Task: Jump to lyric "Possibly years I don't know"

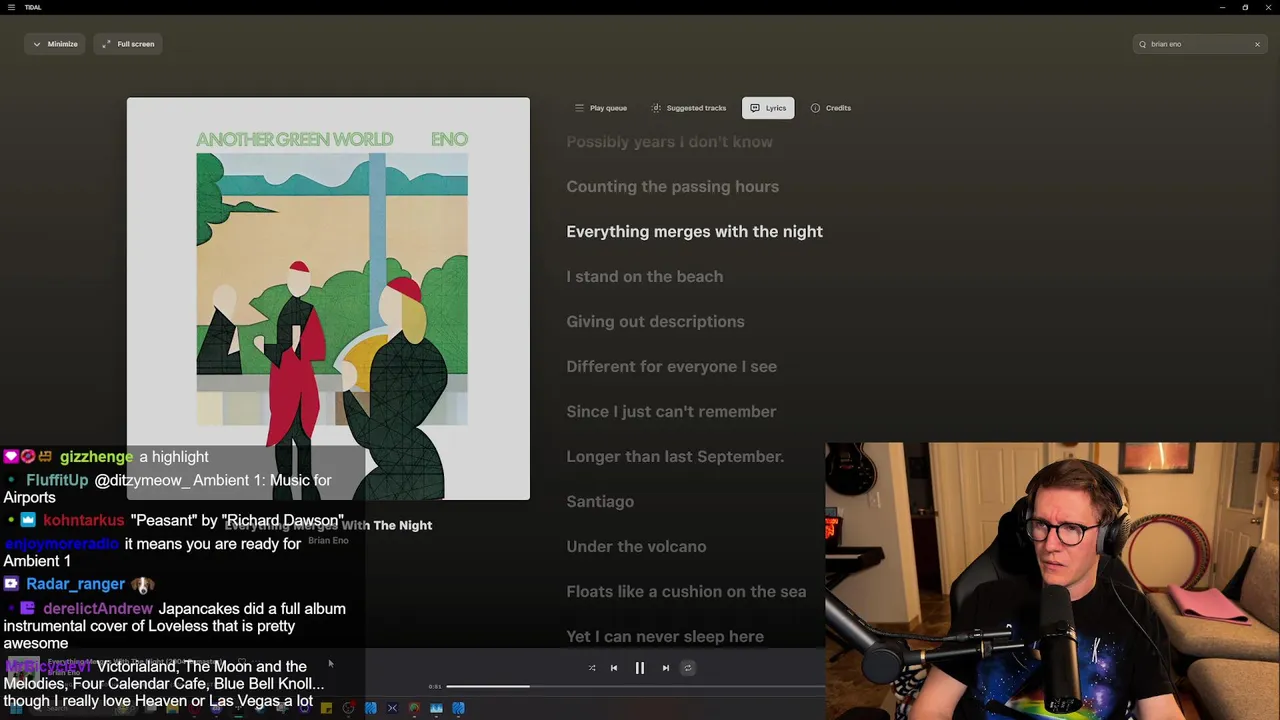Action: (x=669, y=142)
